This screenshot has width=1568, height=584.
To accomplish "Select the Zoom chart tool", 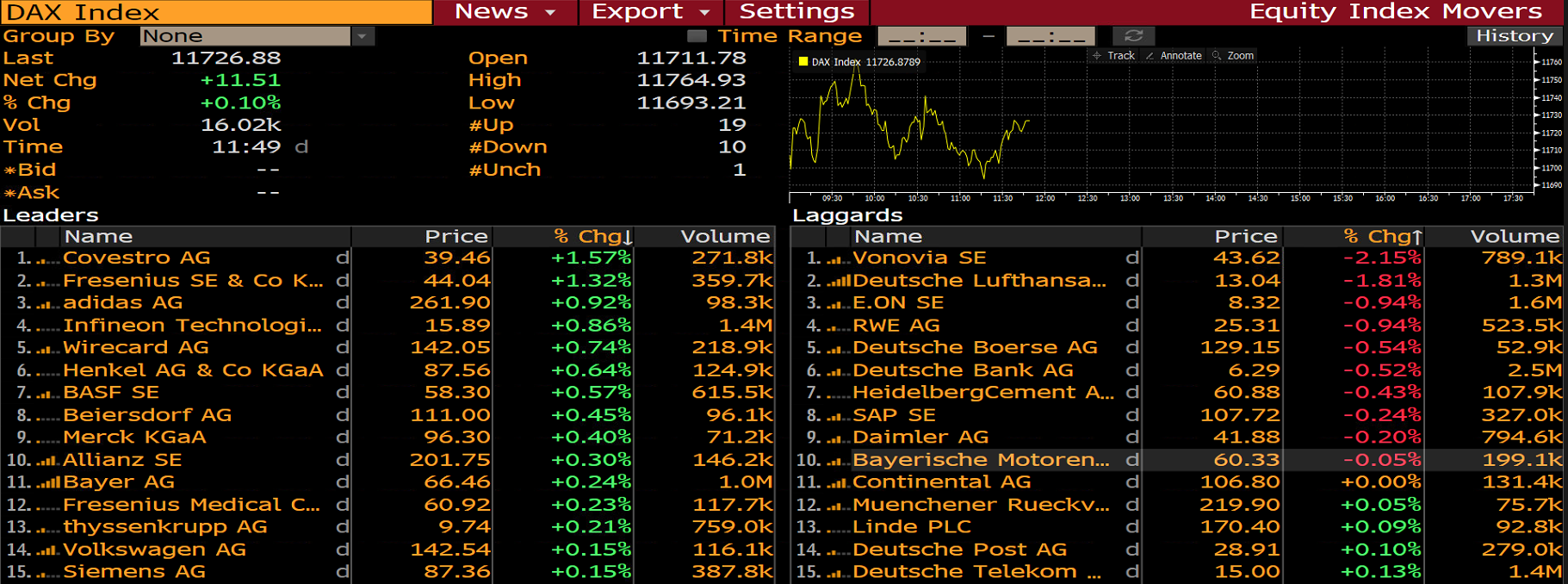I will tap(1233, 55).
